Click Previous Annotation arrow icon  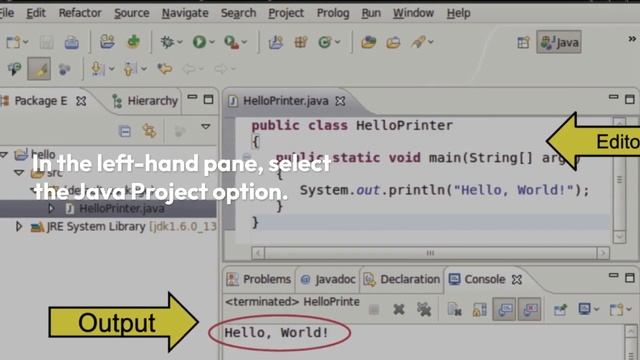click(x=129, y=69)
